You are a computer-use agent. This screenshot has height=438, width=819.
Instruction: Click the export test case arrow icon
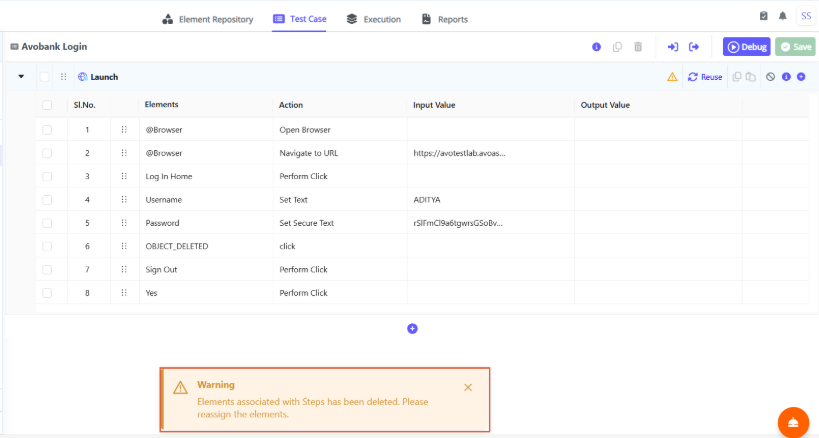tap(694, 47)
